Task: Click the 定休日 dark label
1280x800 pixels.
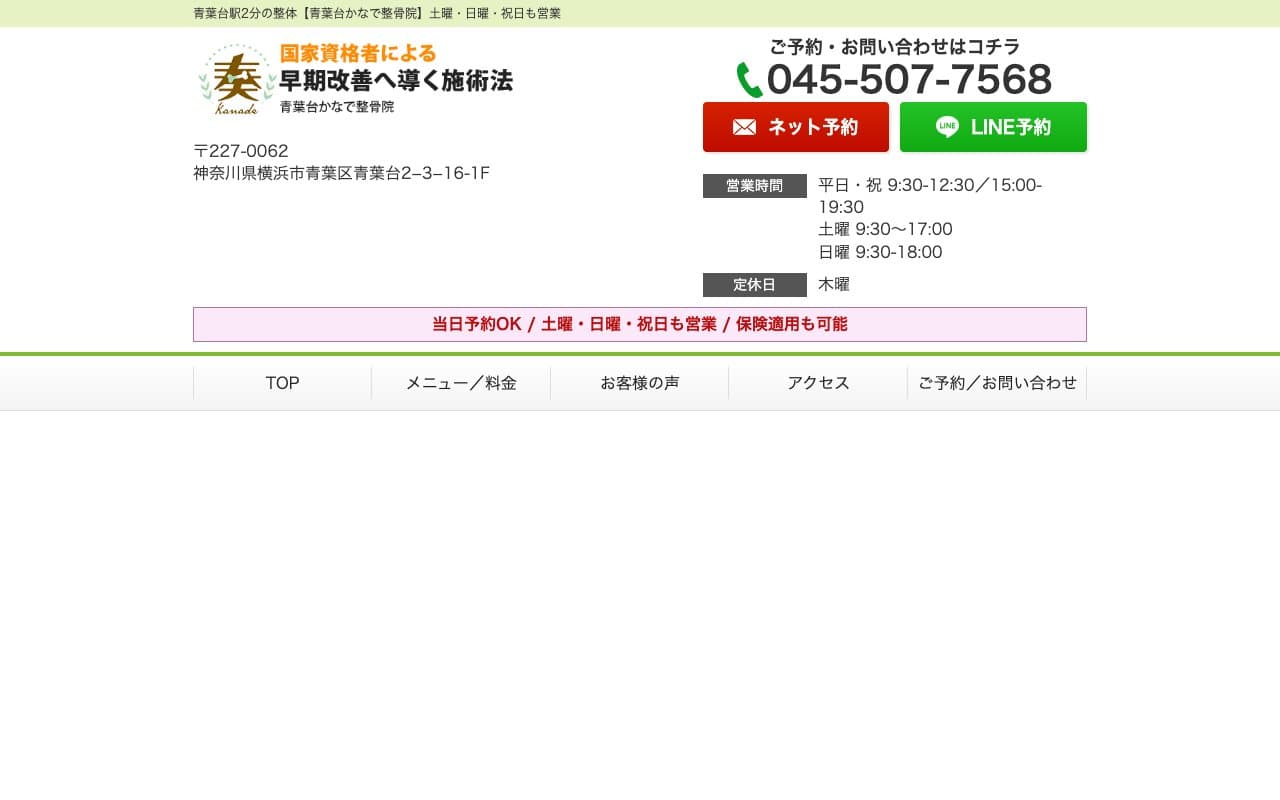Action: click(754, 285)
